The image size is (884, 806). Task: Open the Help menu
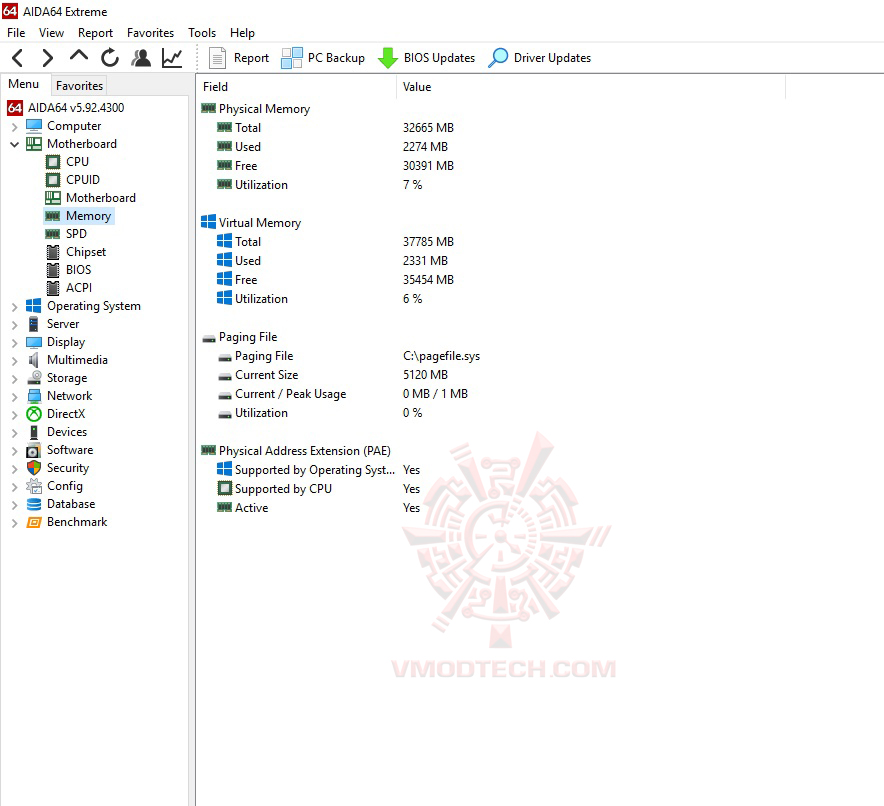pos(242,33)
